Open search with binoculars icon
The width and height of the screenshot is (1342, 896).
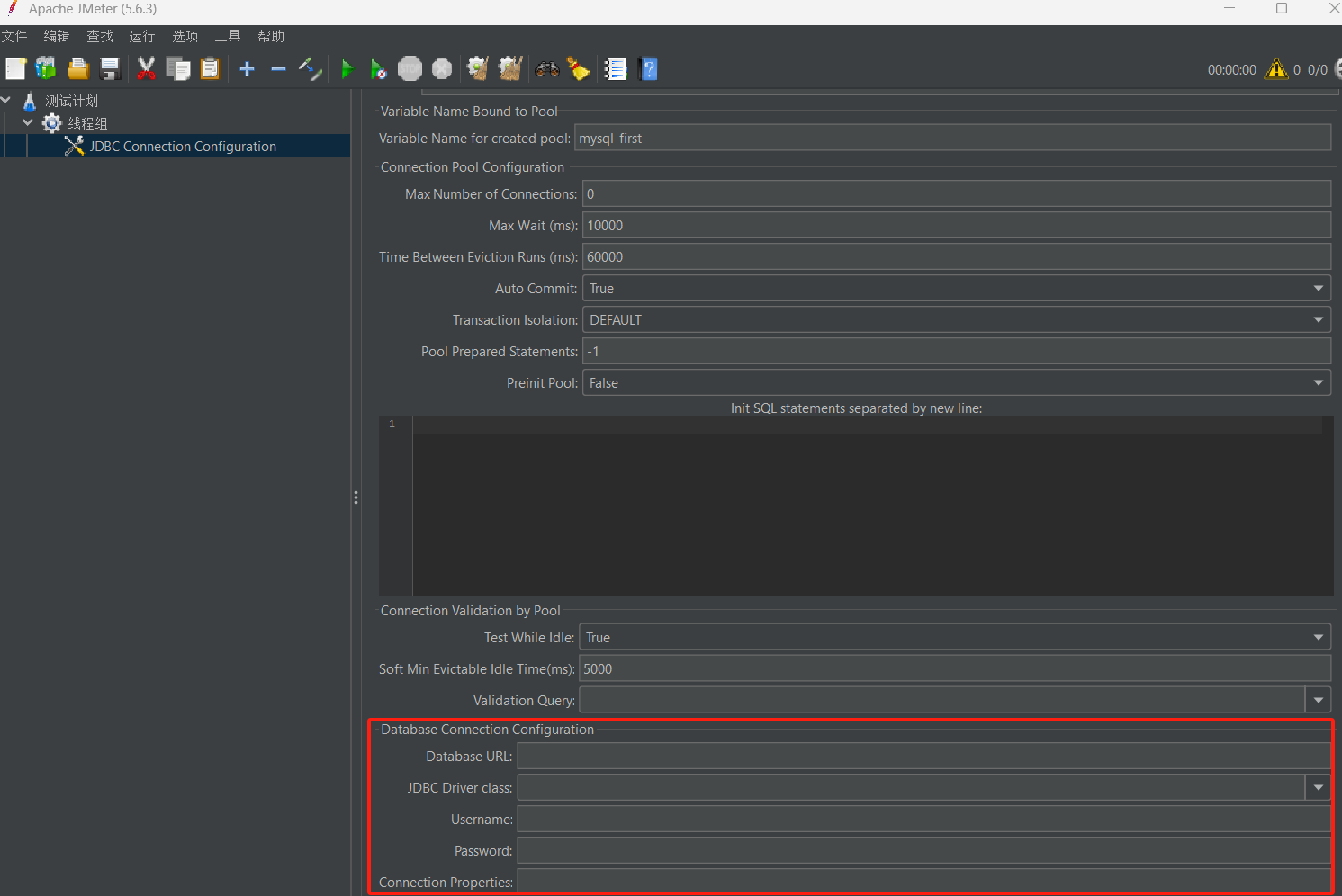pyautogui.click(x=547, y=69)
